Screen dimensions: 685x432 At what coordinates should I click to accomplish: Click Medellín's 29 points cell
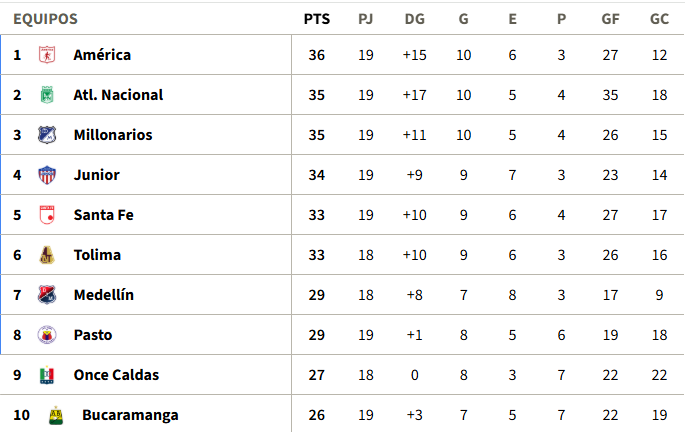pyautogui.click(x=317, y=295)
